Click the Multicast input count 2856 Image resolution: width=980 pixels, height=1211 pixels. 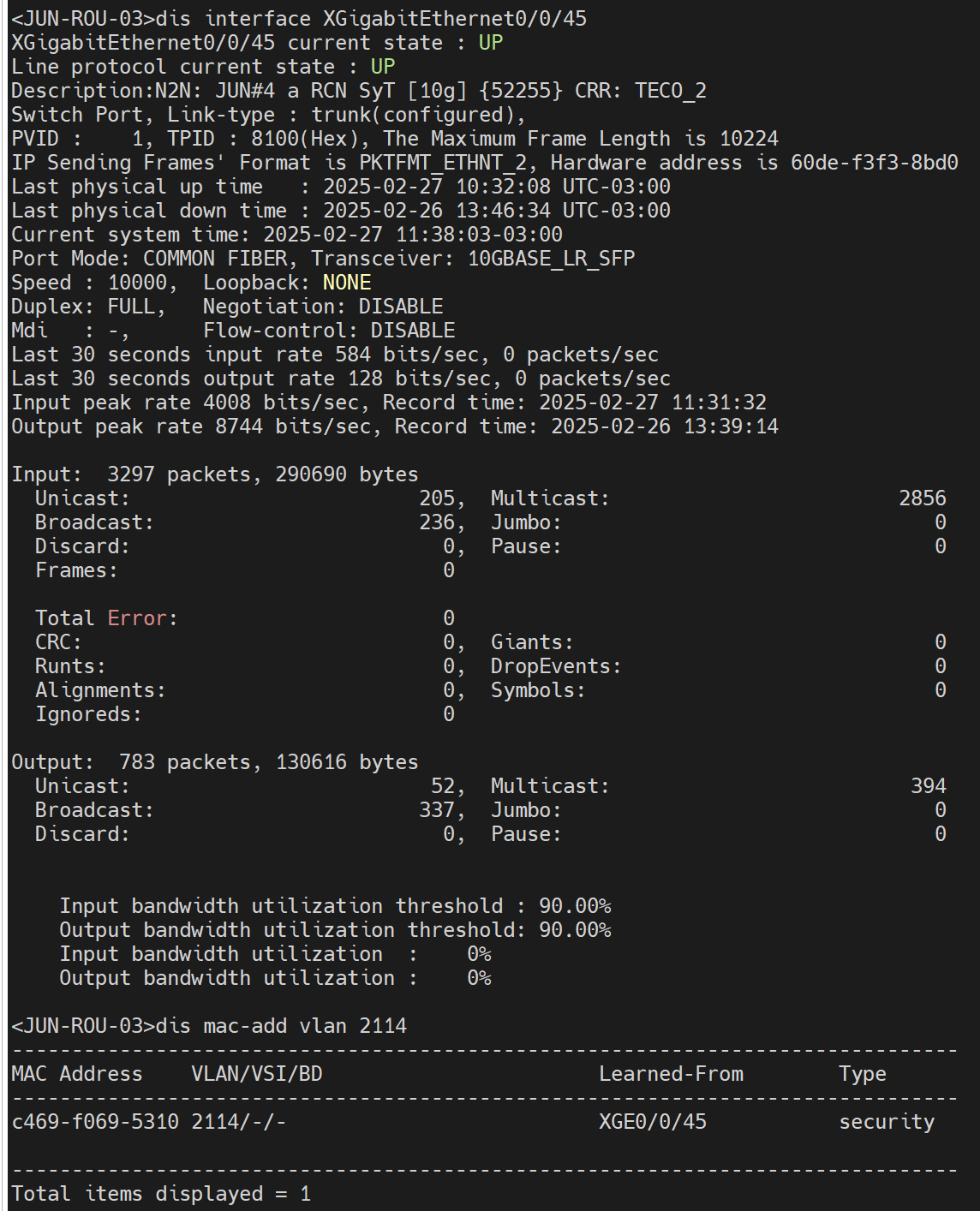(x=923, y=498)
